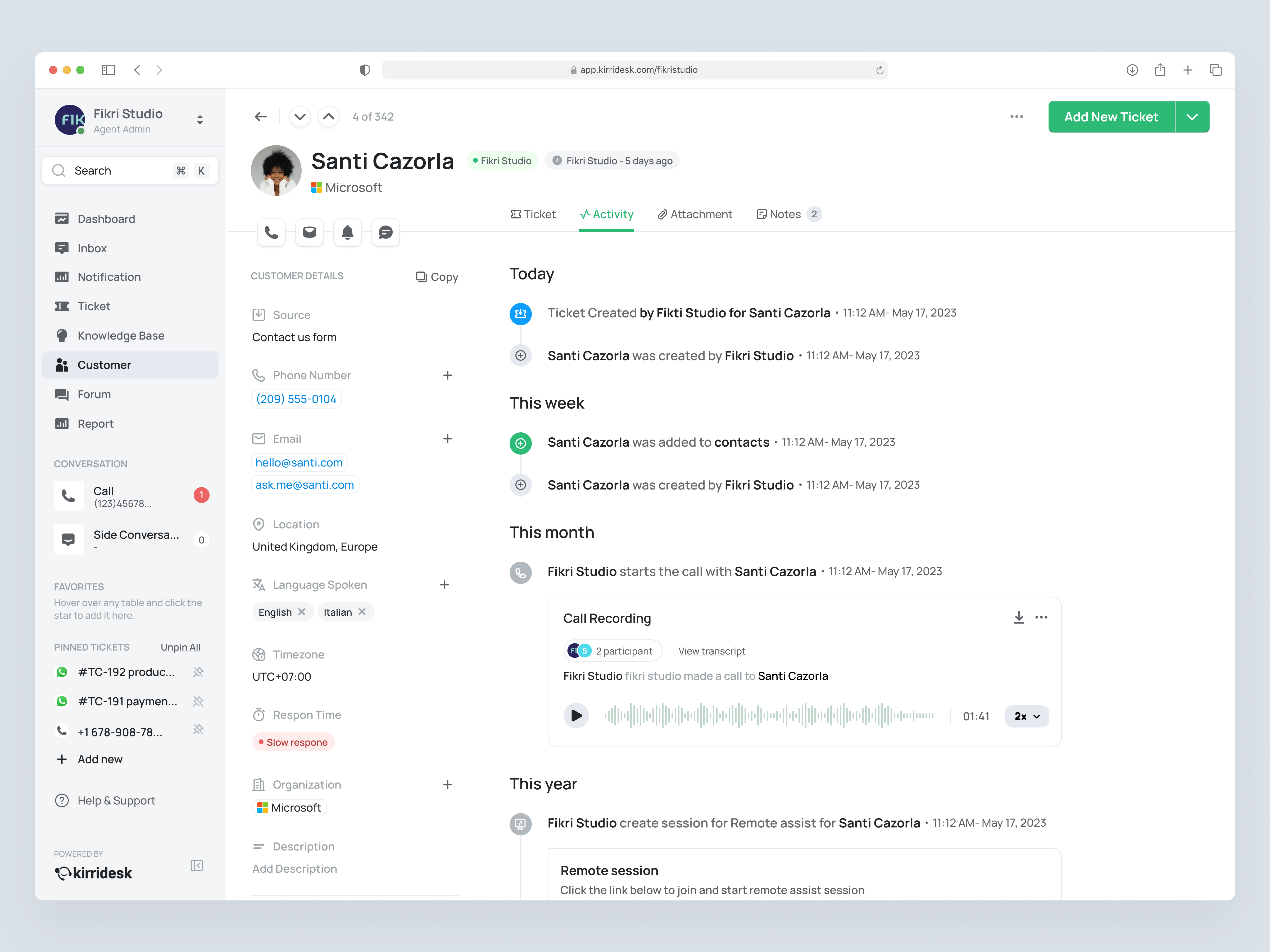1270x952 pixels.
Task: Unpin the #TC-192 ticket
Action: click(x=199, y=671)
